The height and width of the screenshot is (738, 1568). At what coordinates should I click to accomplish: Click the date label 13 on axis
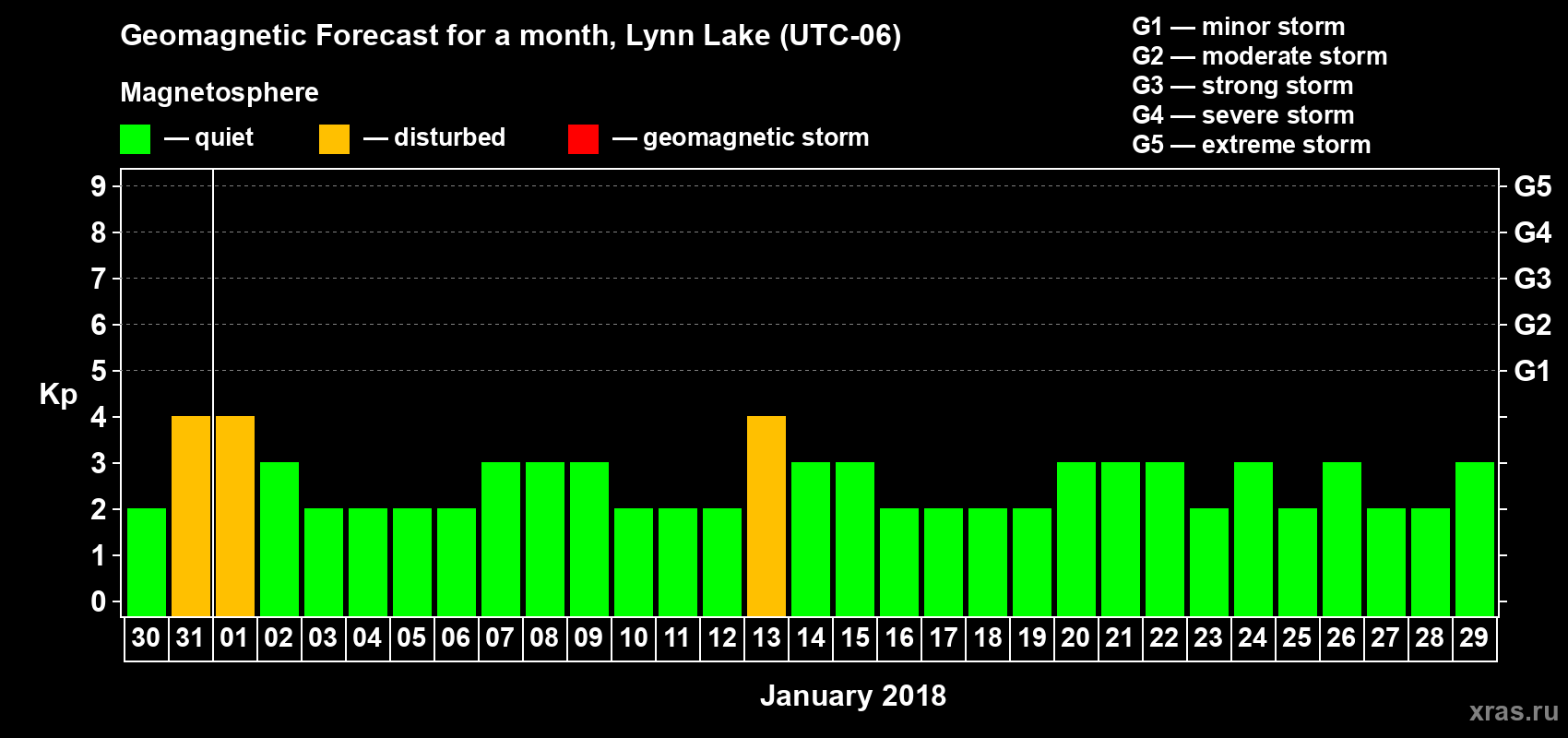click(x=766, y=638)
